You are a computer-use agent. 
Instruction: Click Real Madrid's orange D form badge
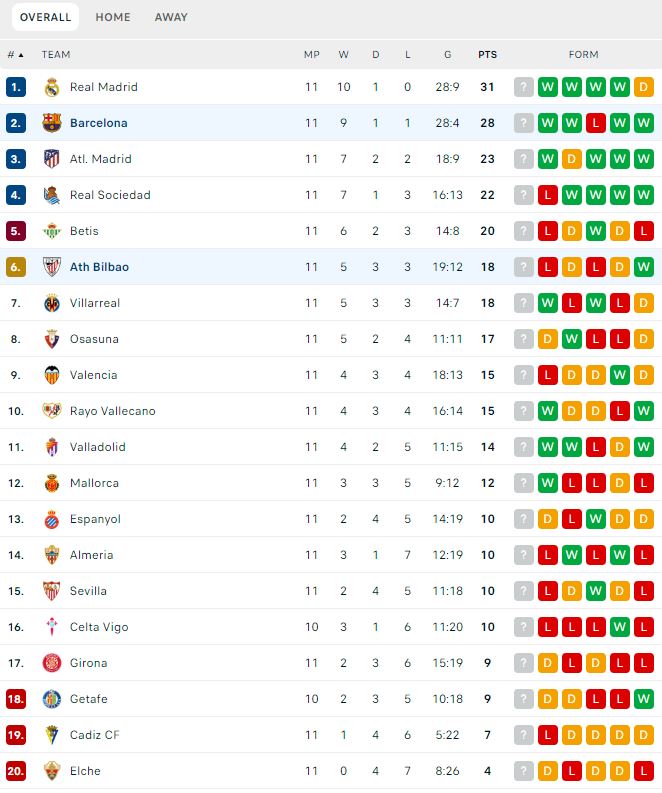tap(644, 87)
